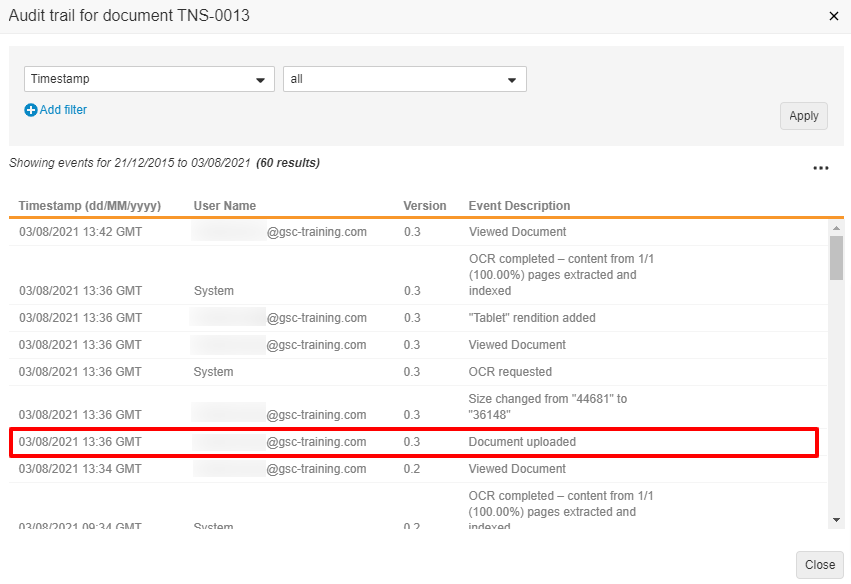Open the Timestamp filter field dropdown
The image size is (851, 584).
(149, 80)
